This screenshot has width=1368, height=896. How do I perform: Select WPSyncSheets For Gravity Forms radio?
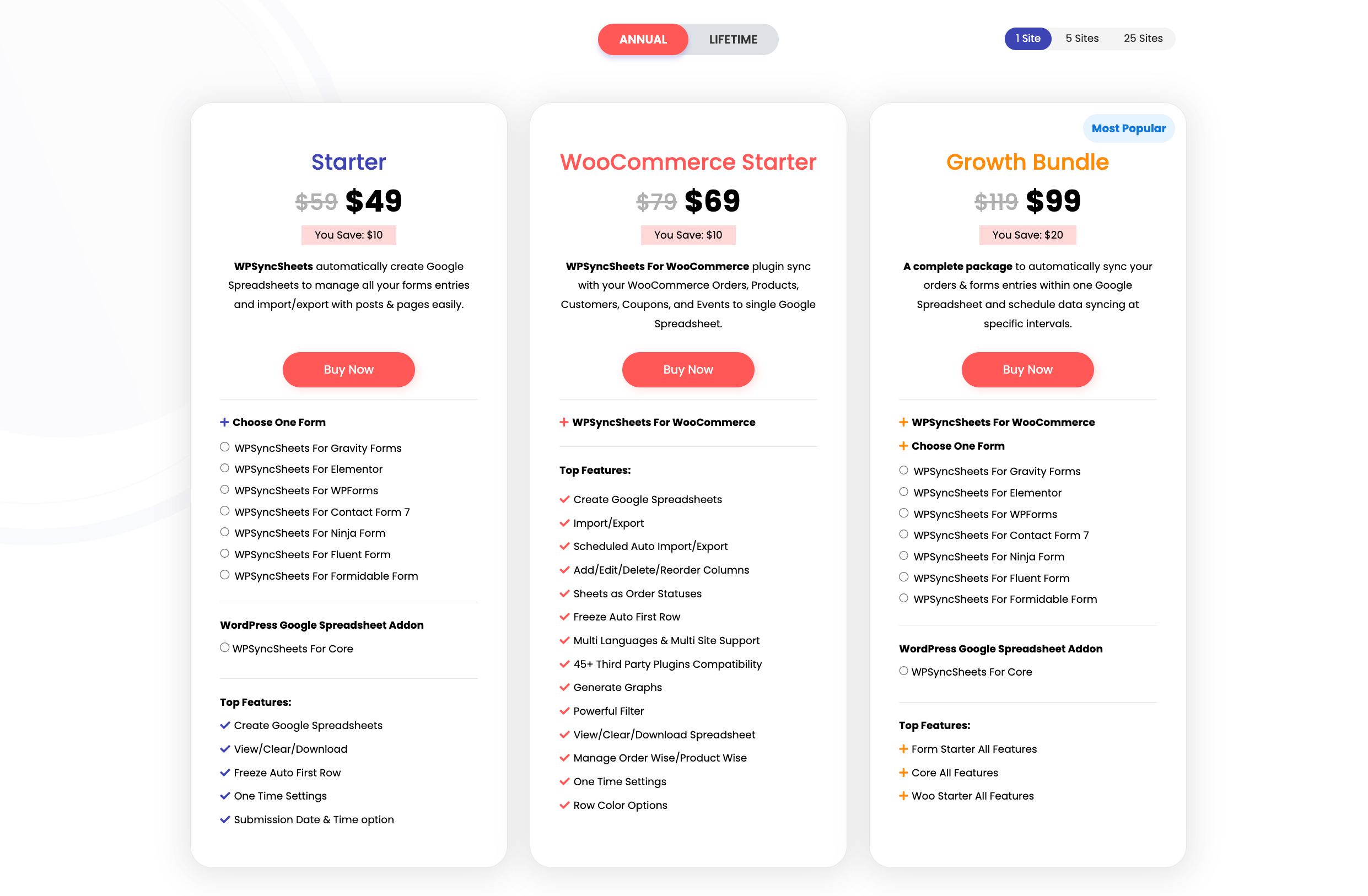click(224, 447)
